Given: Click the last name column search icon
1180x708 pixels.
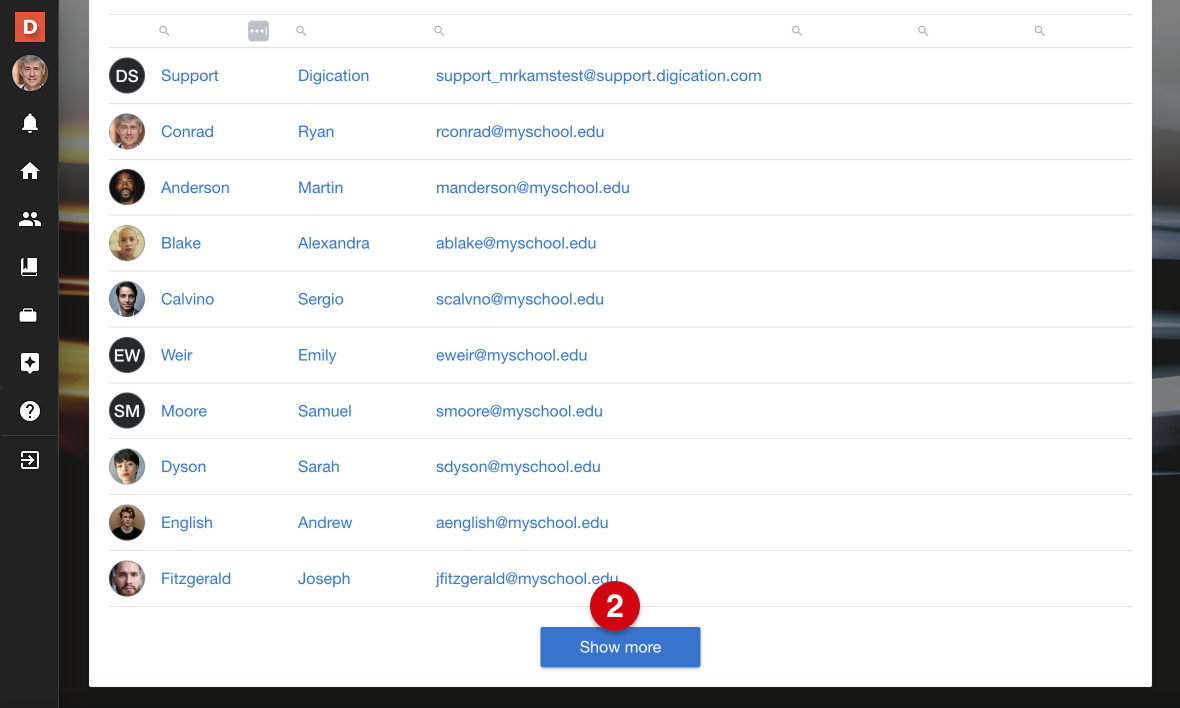Looking at the screenshot, I should [x=164, y=31].
